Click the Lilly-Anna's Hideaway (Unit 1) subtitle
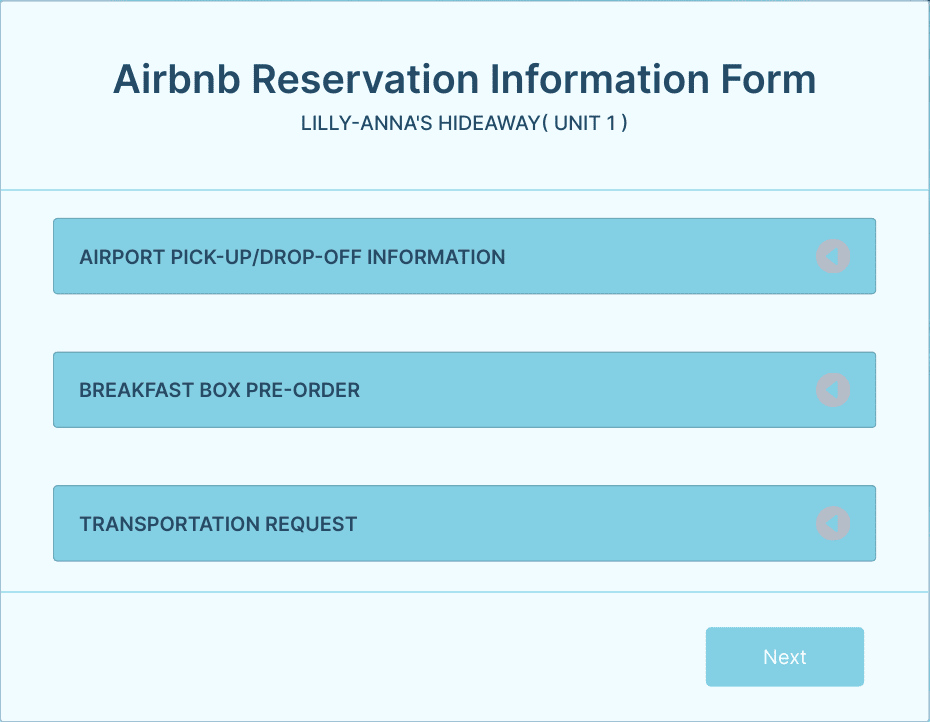Screen dimensions: 930x722 [x=464, y=123]
